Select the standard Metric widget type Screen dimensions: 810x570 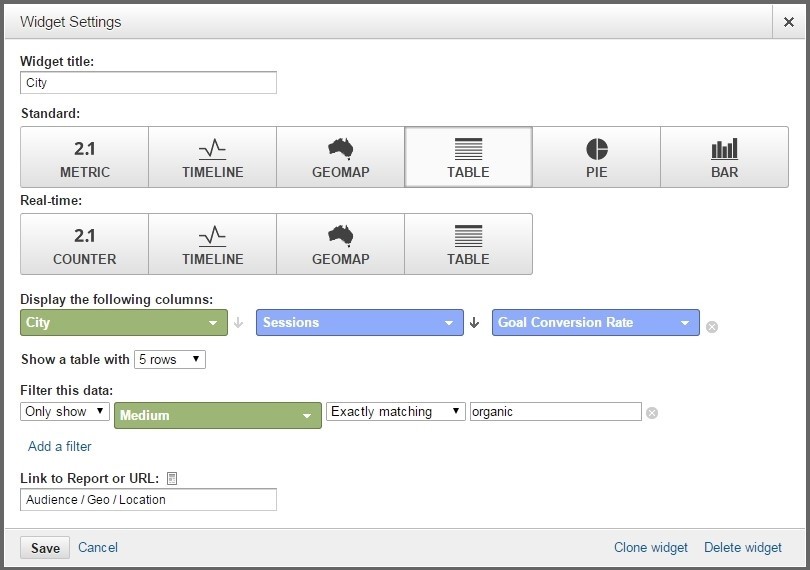point(85,158)
